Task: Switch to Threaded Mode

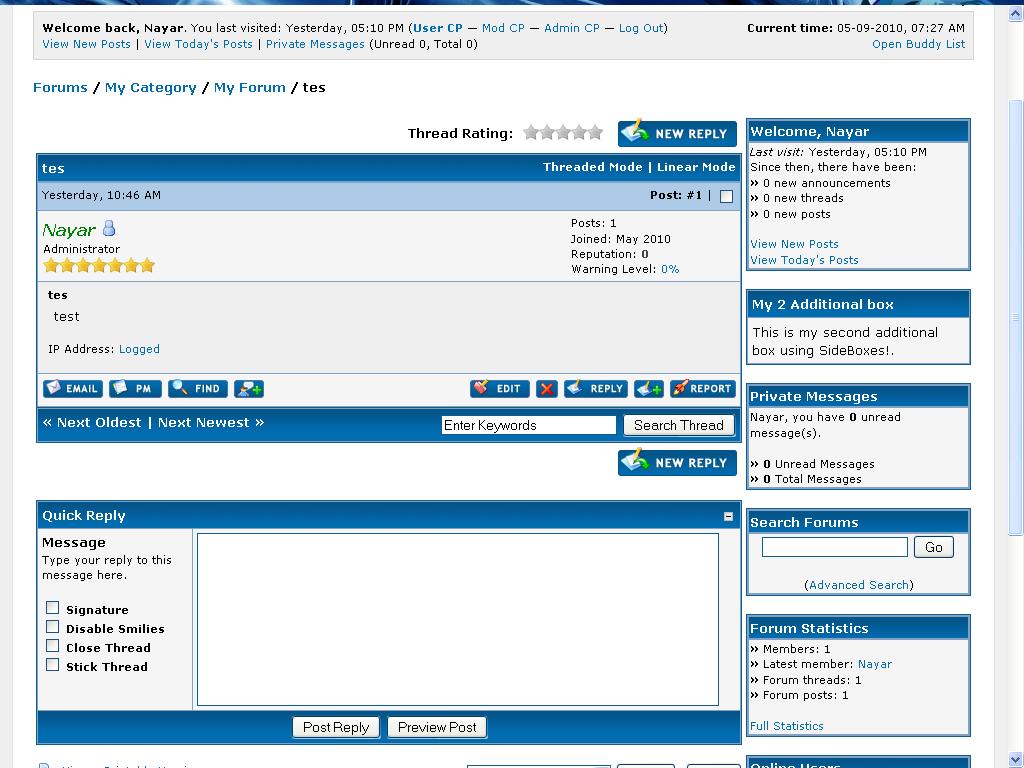Action: (592, 167)
